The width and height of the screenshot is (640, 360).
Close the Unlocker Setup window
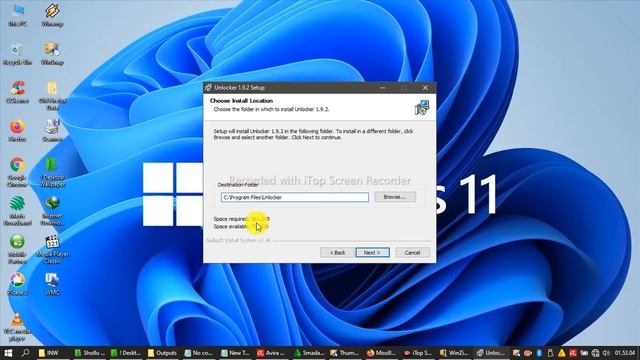[425, 87]
